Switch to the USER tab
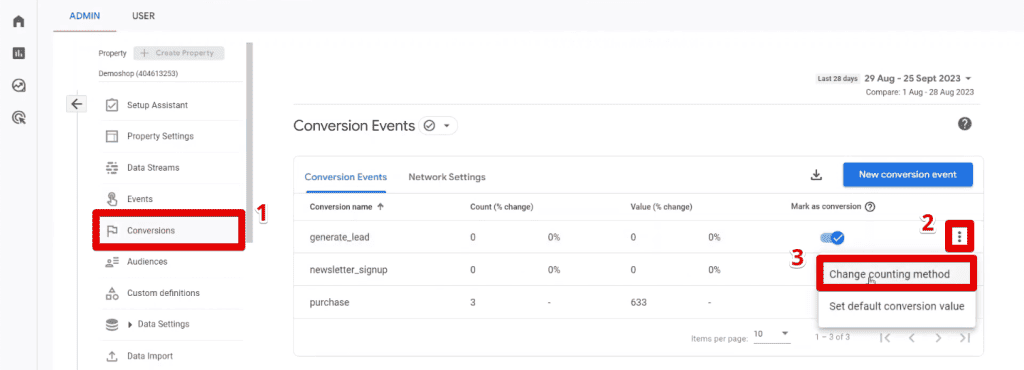This screenshot has width=1024, height=370. tap(143, 16)
